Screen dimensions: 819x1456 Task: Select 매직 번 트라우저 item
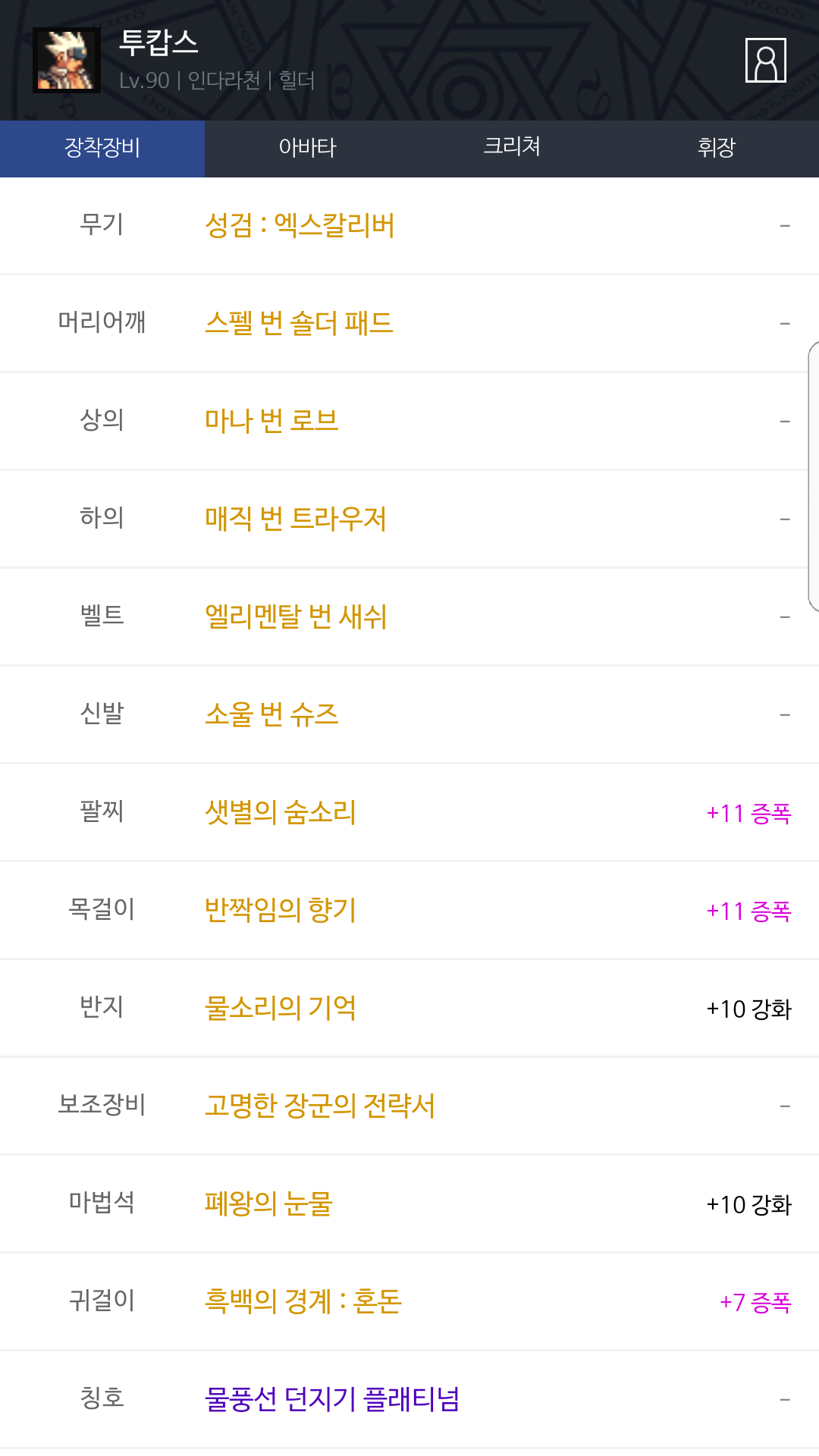[296, 519]
